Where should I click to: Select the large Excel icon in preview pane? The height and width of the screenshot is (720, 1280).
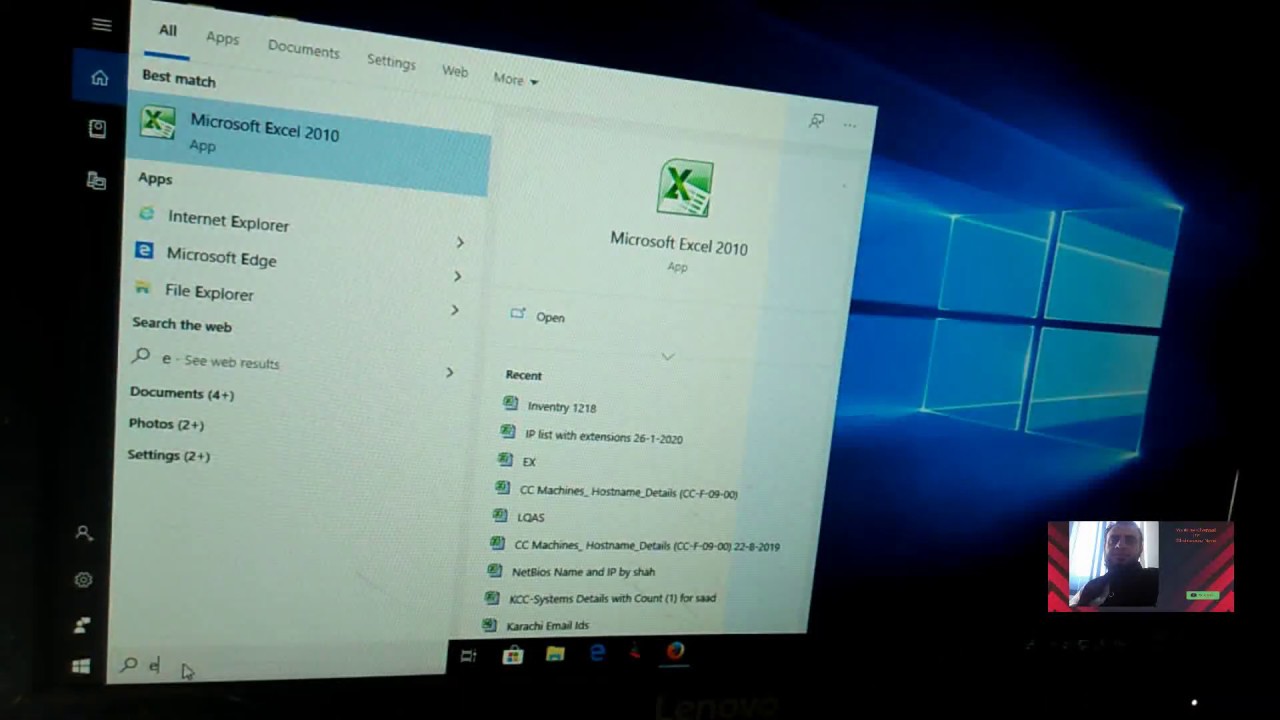click(x=685, y=188)
